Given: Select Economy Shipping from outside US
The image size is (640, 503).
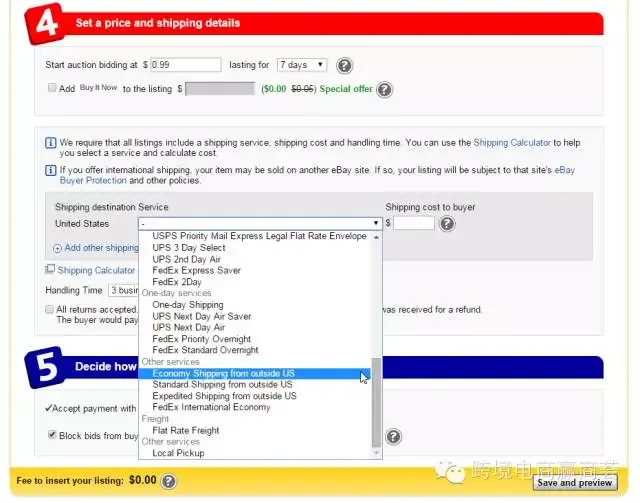Looking at the screenshot, I should tap(255, 373).
